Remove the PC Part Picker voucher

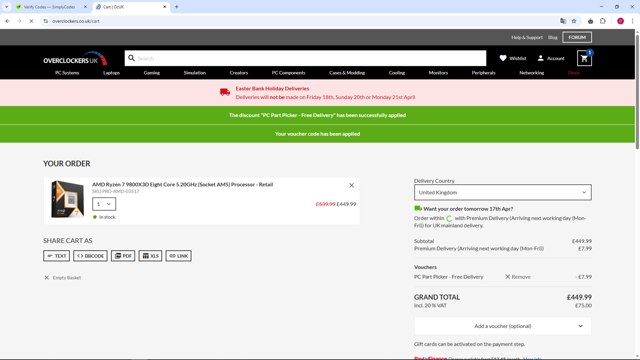pyautogui.click(x=518, y=277)
